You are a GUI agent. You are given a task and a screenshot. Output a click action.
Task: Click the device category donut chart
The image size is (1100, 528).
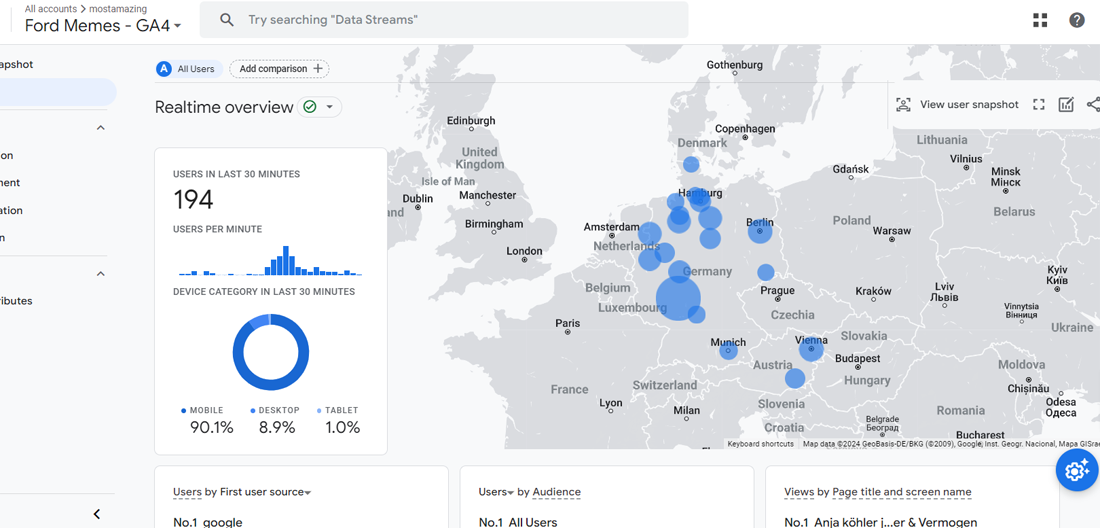271,353
